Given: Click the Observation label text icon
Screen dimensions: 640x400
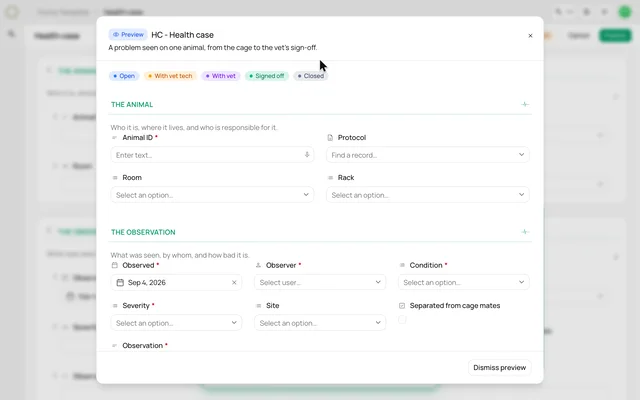Looking at the screenshot, I should [x=115, y=346].
